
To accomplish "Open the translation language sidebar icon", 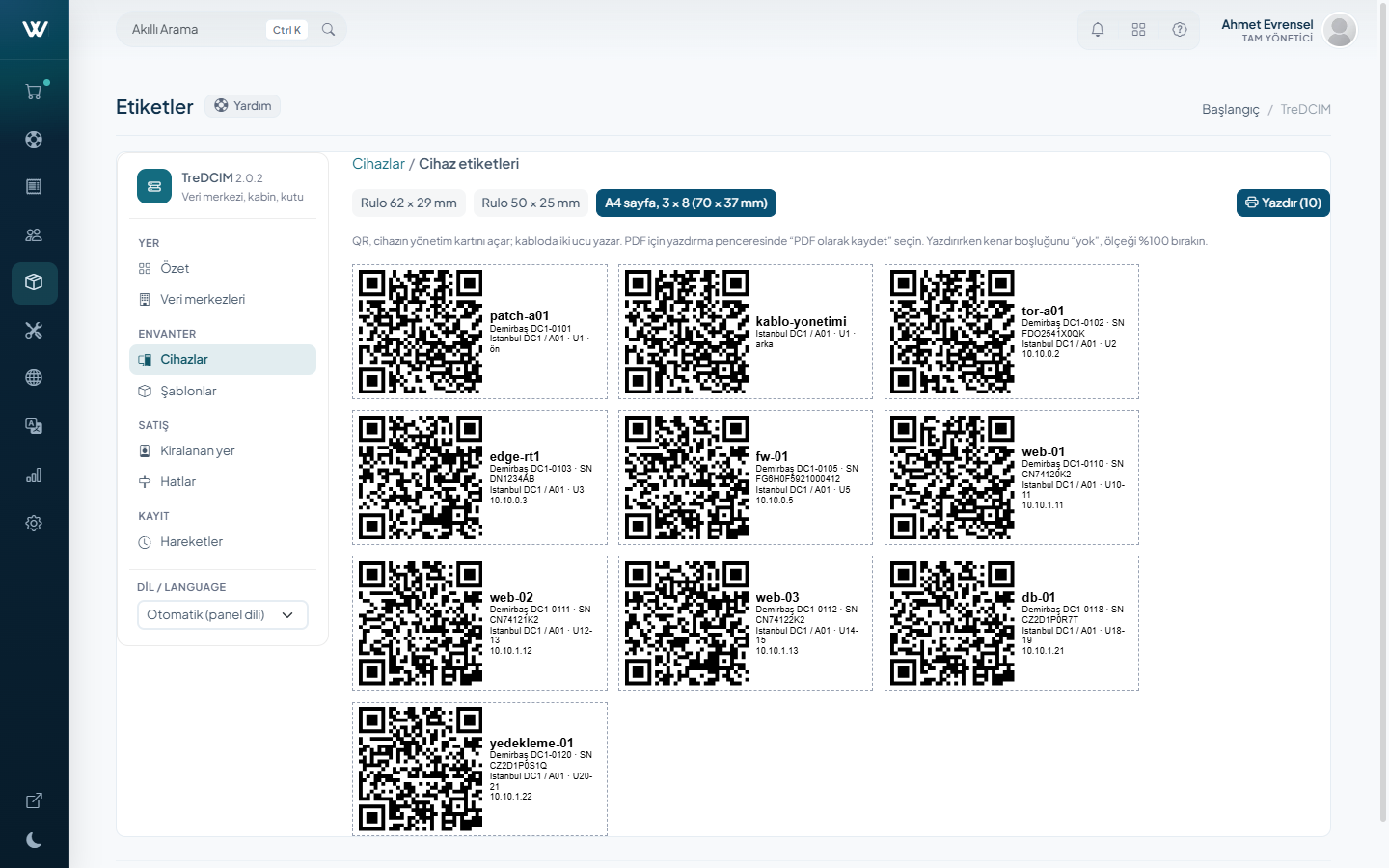I will pyautogui.click(x=34, y=425).
